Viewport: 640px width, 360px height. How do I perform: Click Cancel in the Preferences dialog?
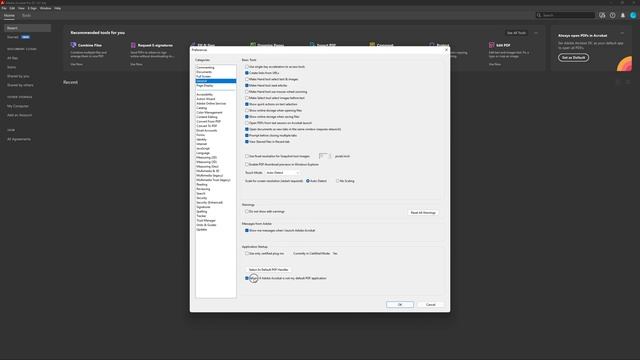coord(431,304)
